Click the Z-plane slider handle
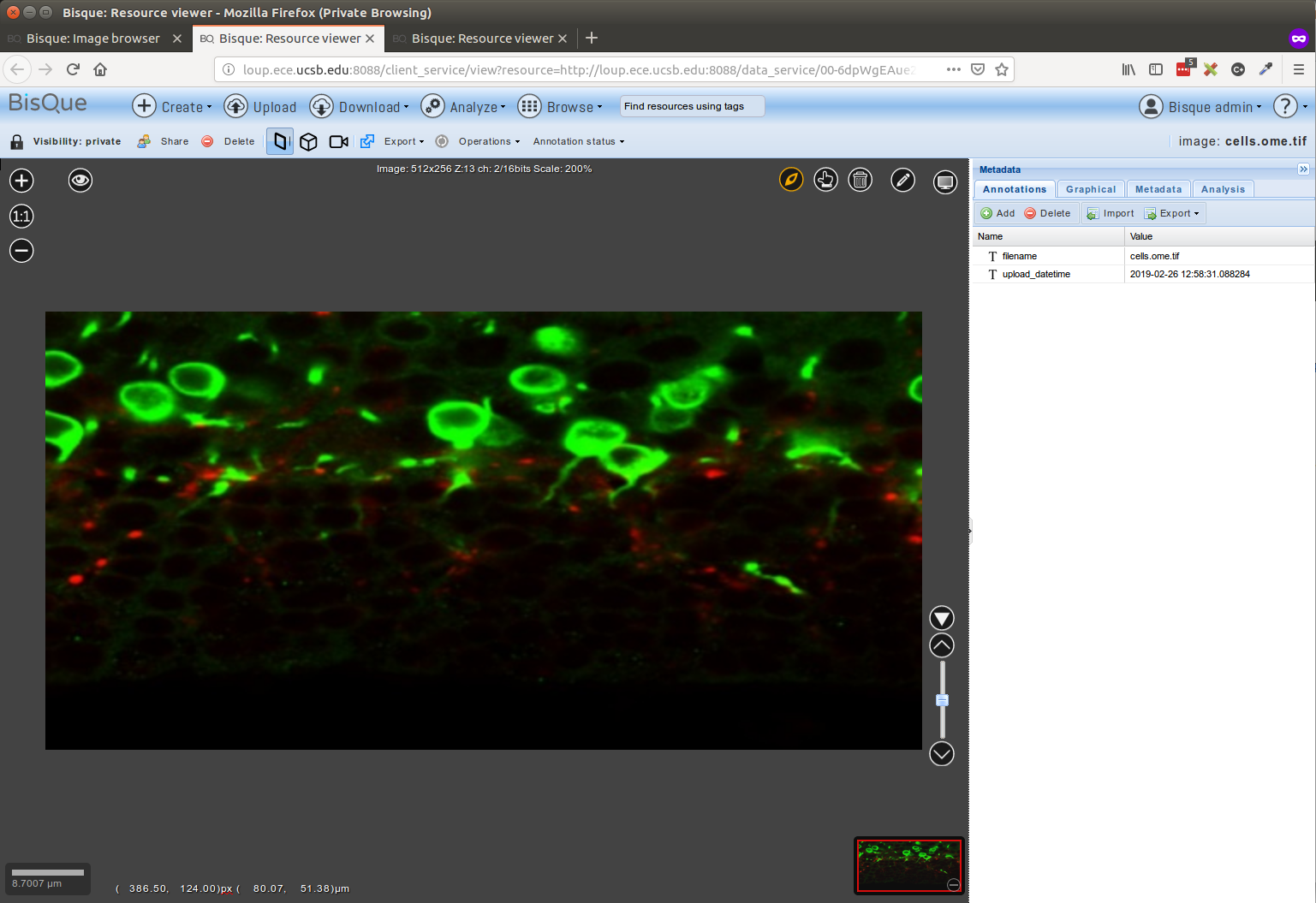1316x903 pixels. pyautogui.click(x=942, y=700)
